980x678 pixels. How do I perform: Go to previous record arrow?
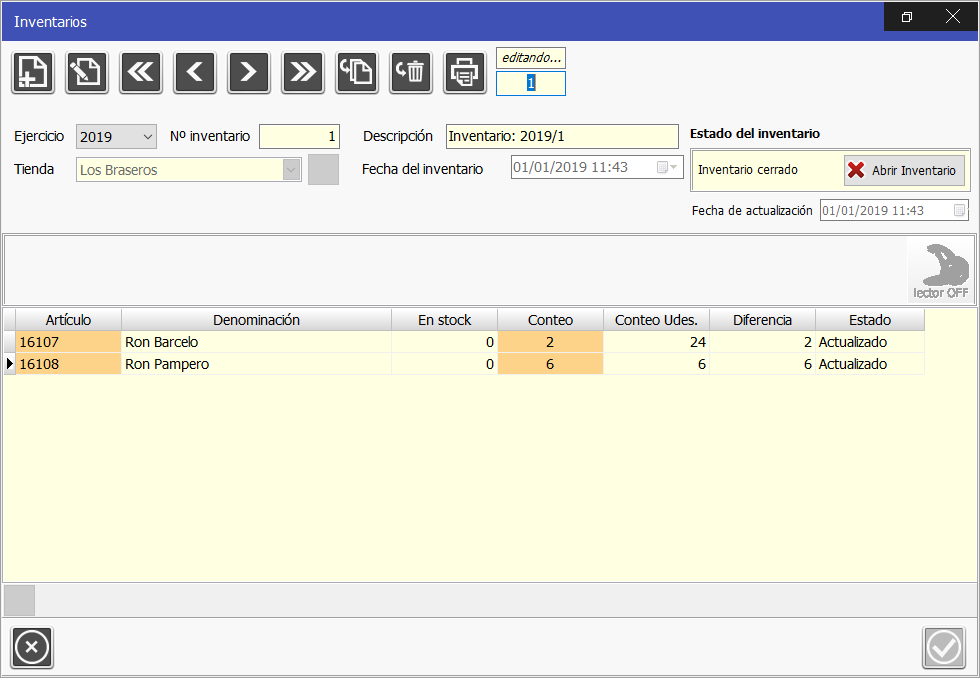pos(195,72)
